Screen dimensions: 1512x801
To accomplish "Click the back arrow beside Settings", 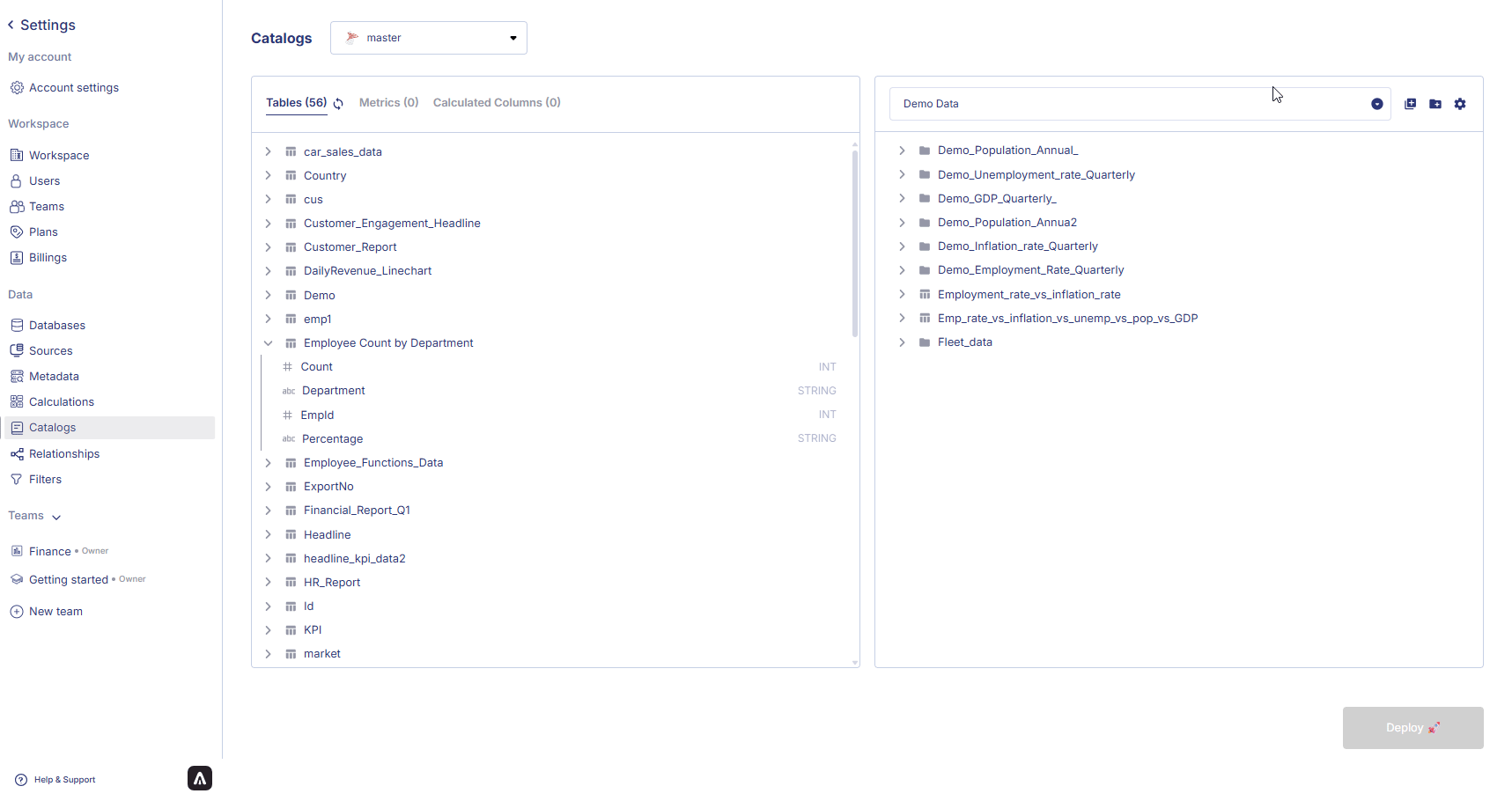I will click(11, 25).
